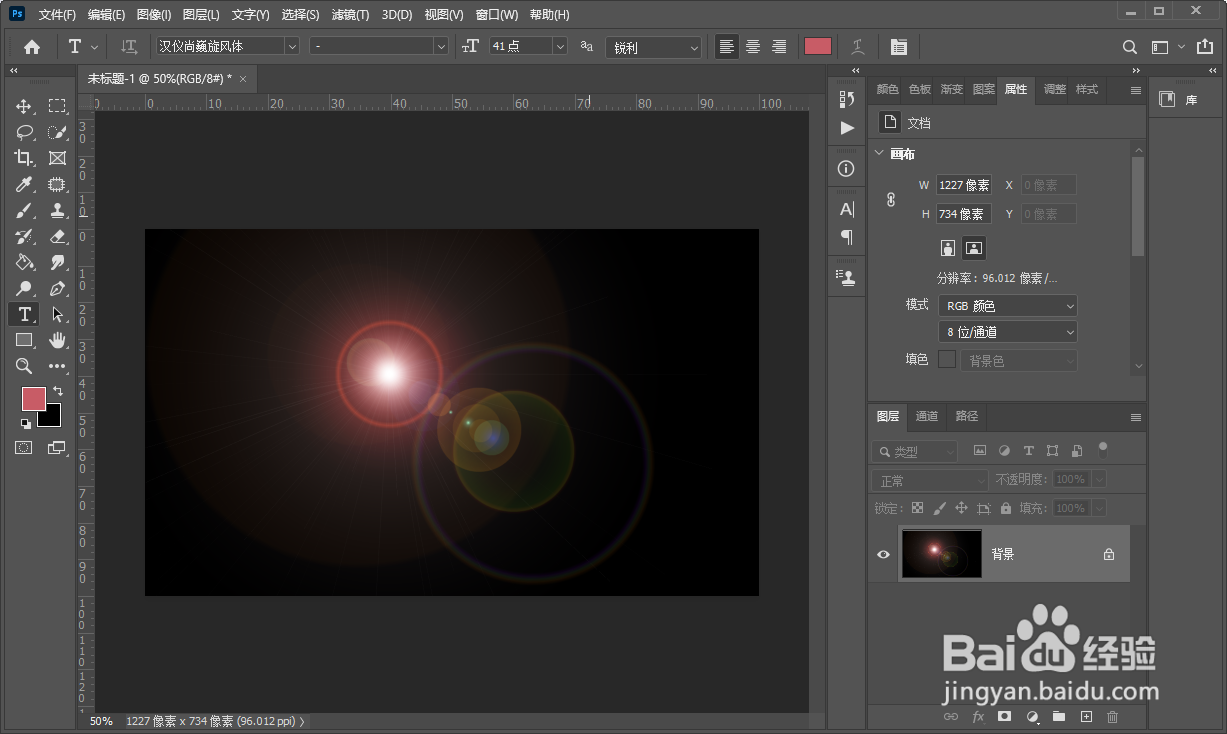Toggle visibility of the 背景 layer

[x=883, y=554]
